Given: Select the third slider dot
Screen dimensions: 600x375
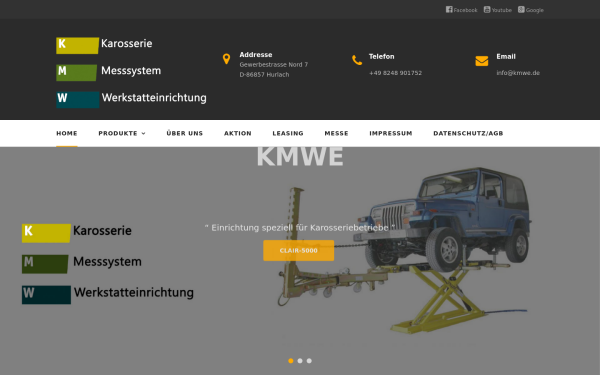Looking at the screenshot, I should (x=309, y=361).
